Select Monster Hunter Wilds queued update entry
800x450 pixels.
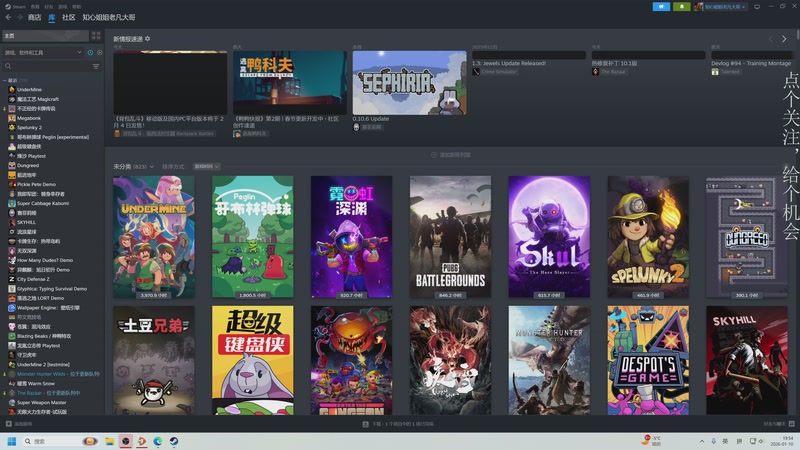pos(58,374)
